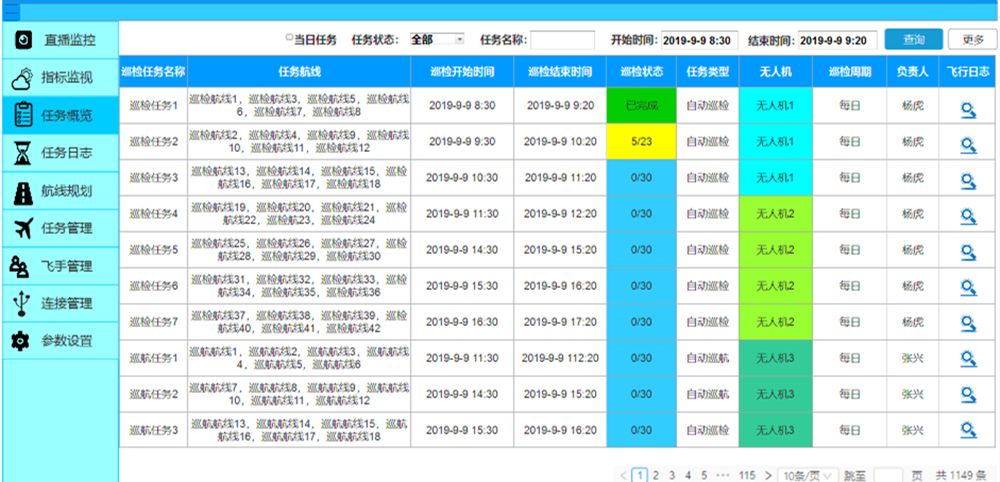Select 任务概览 in the sidebar menu
Image resolution: width=1000 pixels, height=482 pixels.
61,116
